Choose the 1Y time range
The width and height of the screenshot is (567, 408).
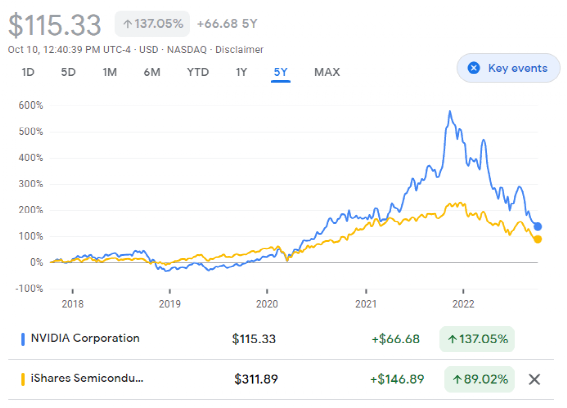241,72
